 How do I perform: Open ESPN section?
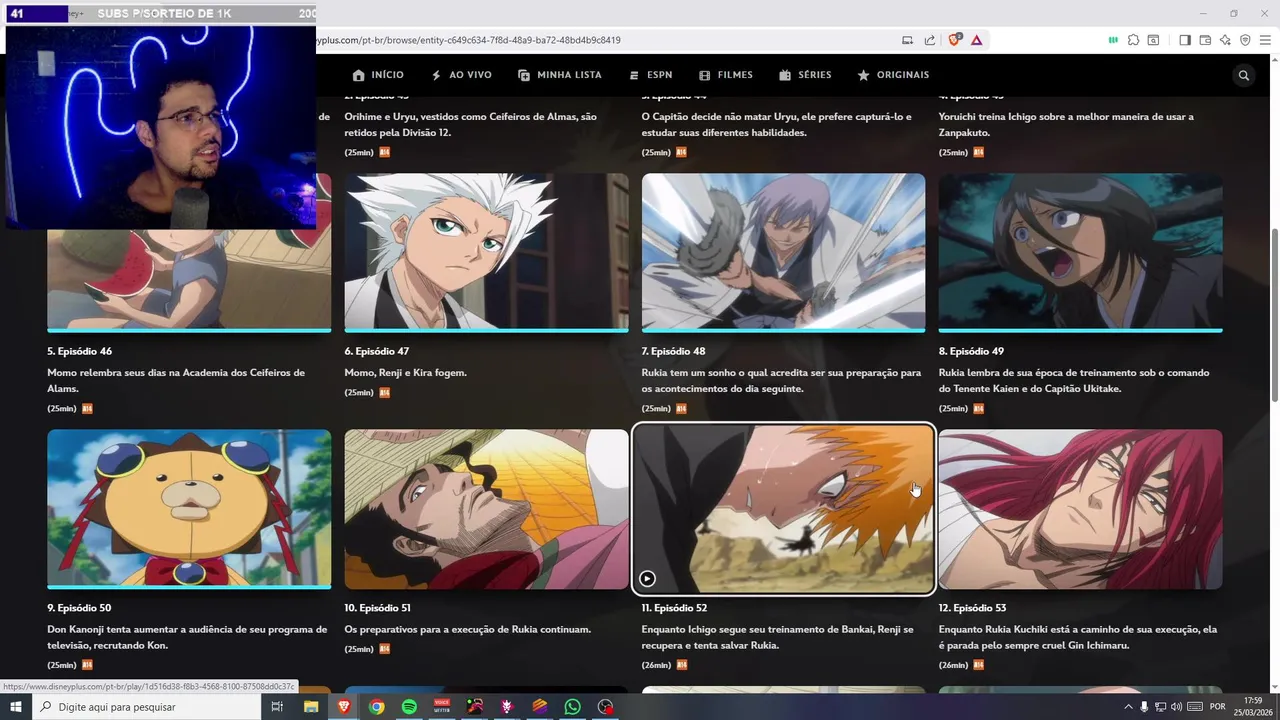[650, 75]
